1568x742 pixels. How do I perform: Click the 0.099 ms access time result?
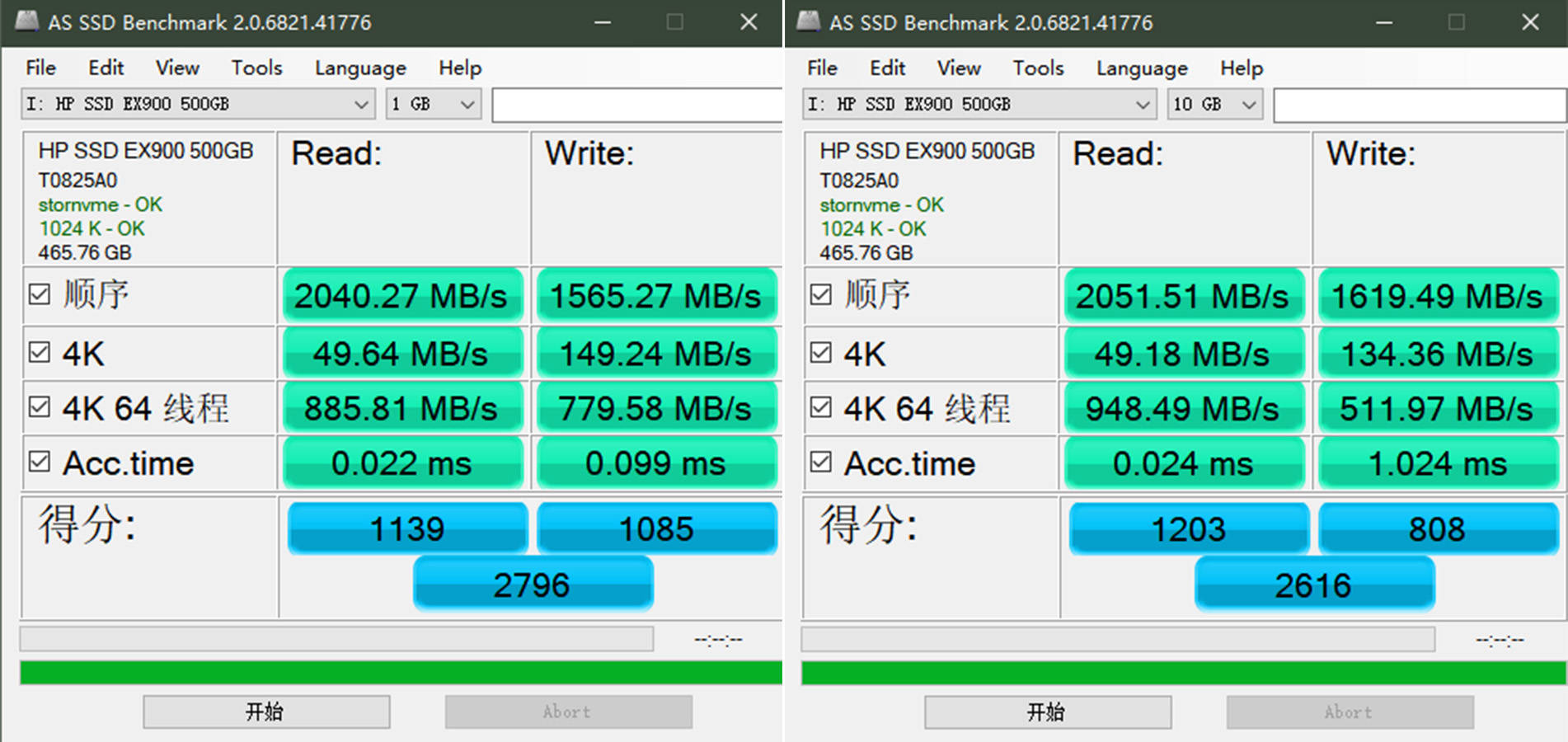656,463
